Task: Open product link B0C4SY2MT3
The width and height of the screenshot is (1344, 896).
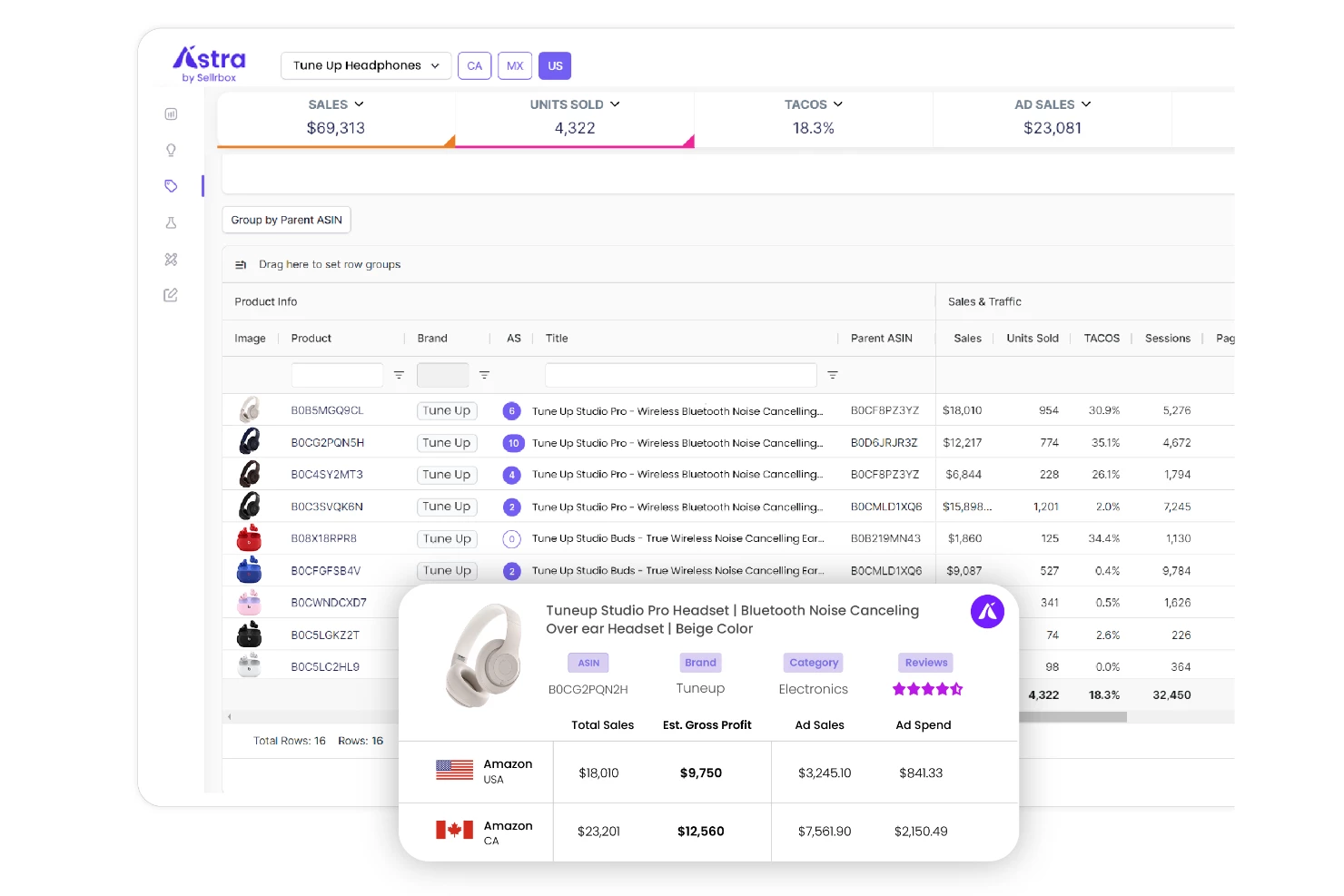Action: tap(327, 475)
